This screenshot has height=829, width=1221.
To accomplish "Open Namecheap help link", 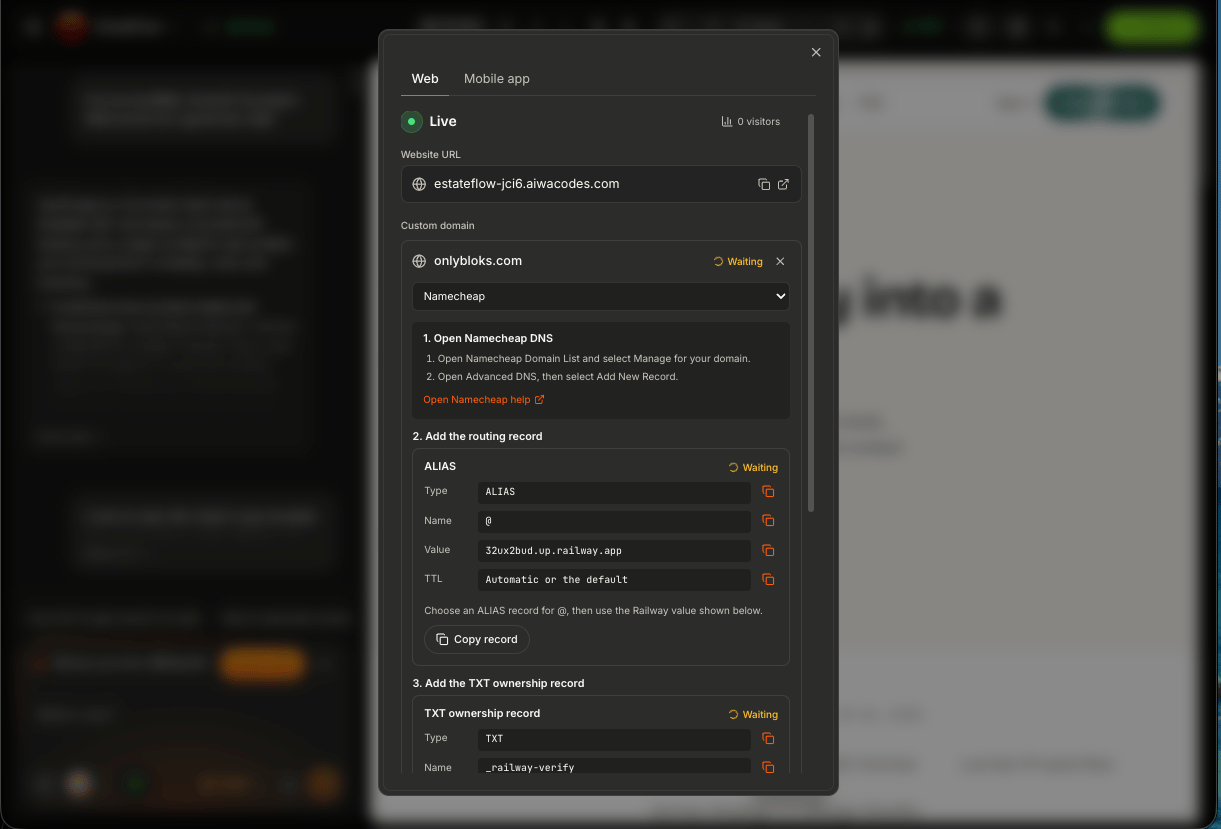I will point(484,400).
